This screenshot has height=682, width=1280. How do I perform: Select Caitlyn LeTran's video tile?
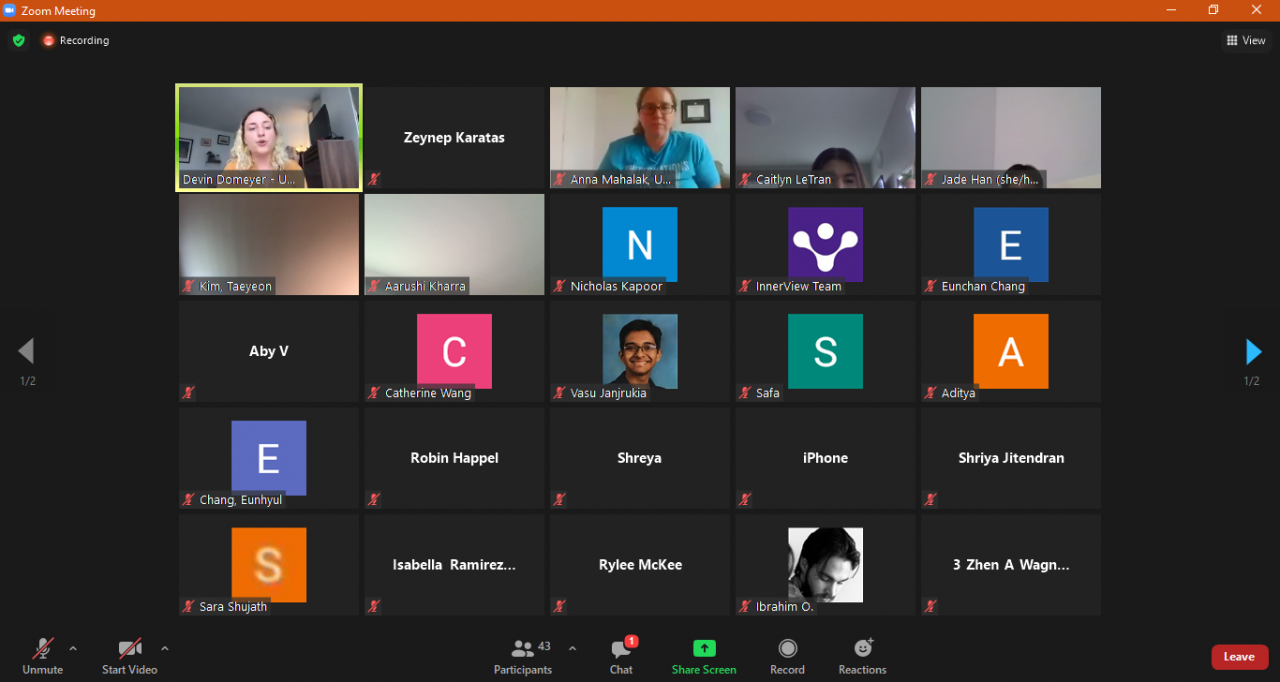click(x=825, y=137)
